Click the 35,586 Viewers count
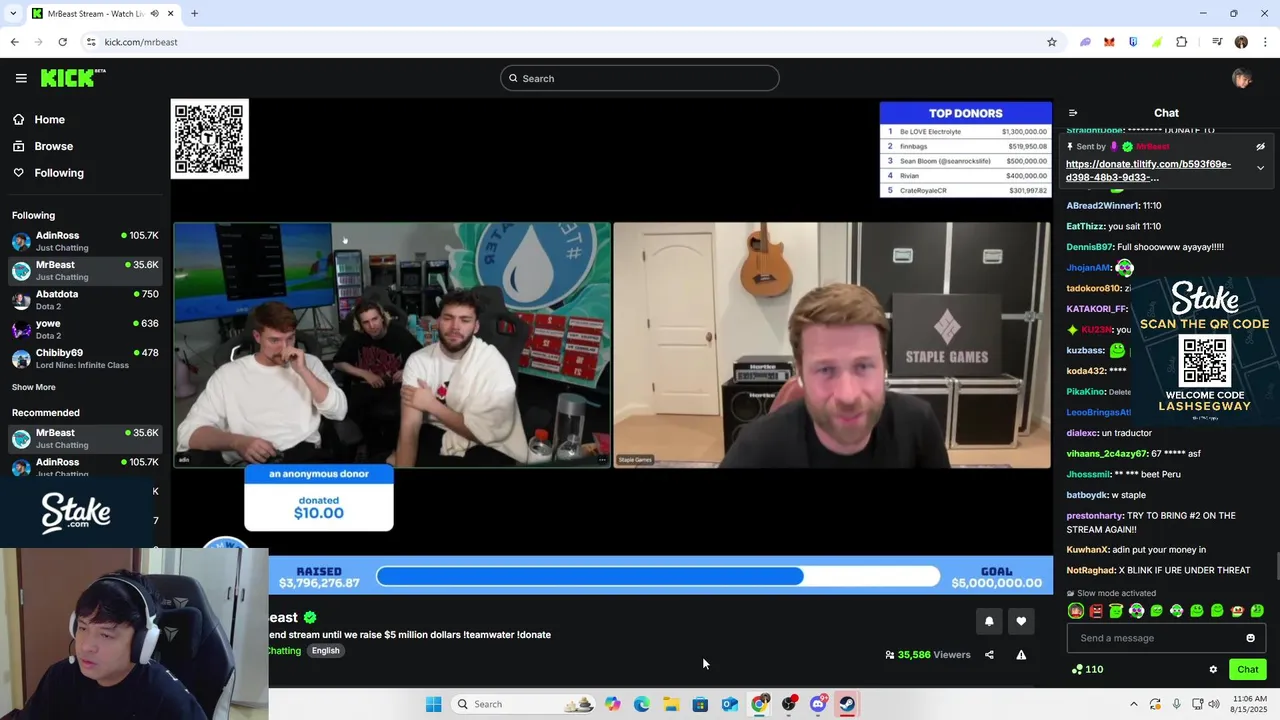The height and width of the screenshot is (720, 1280). (x=927, y=655)
